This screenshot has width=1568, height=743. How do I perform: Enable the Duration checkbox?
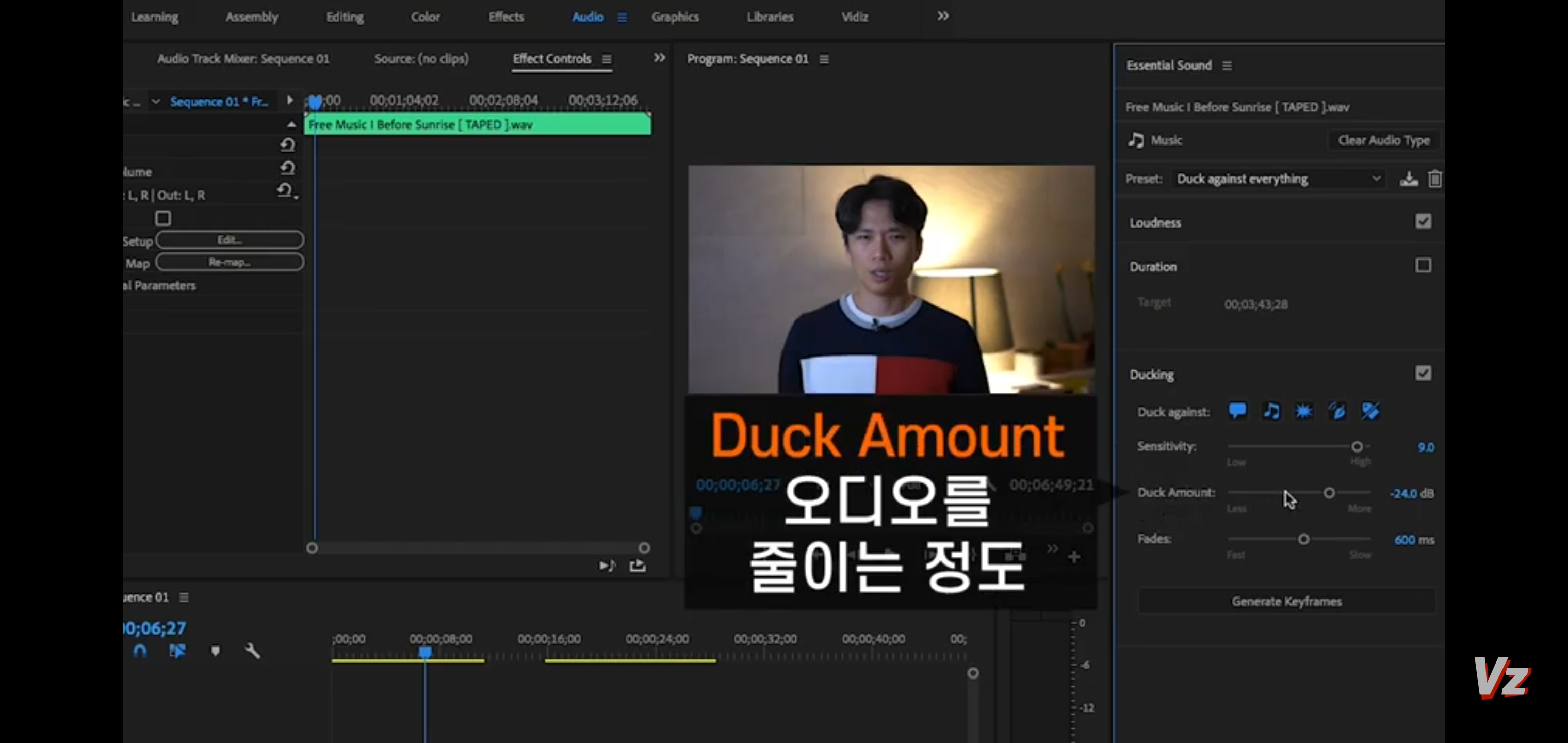pyautogui.click(x=1423, y=266)
